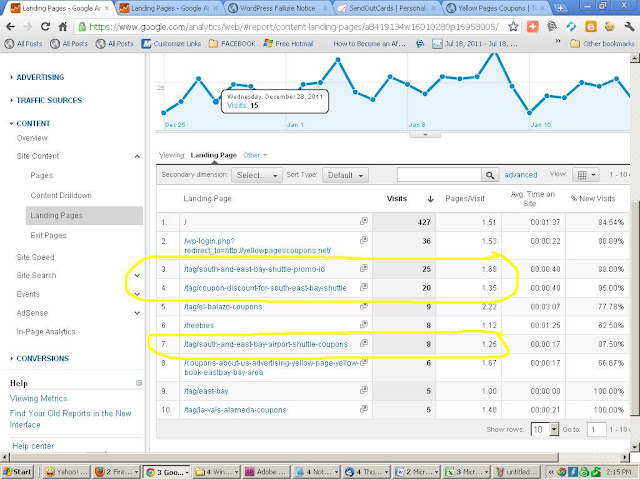The height and width of the screenshot is (480, 640).
Task: Click the December 28 chart data point
Action: 216,102
